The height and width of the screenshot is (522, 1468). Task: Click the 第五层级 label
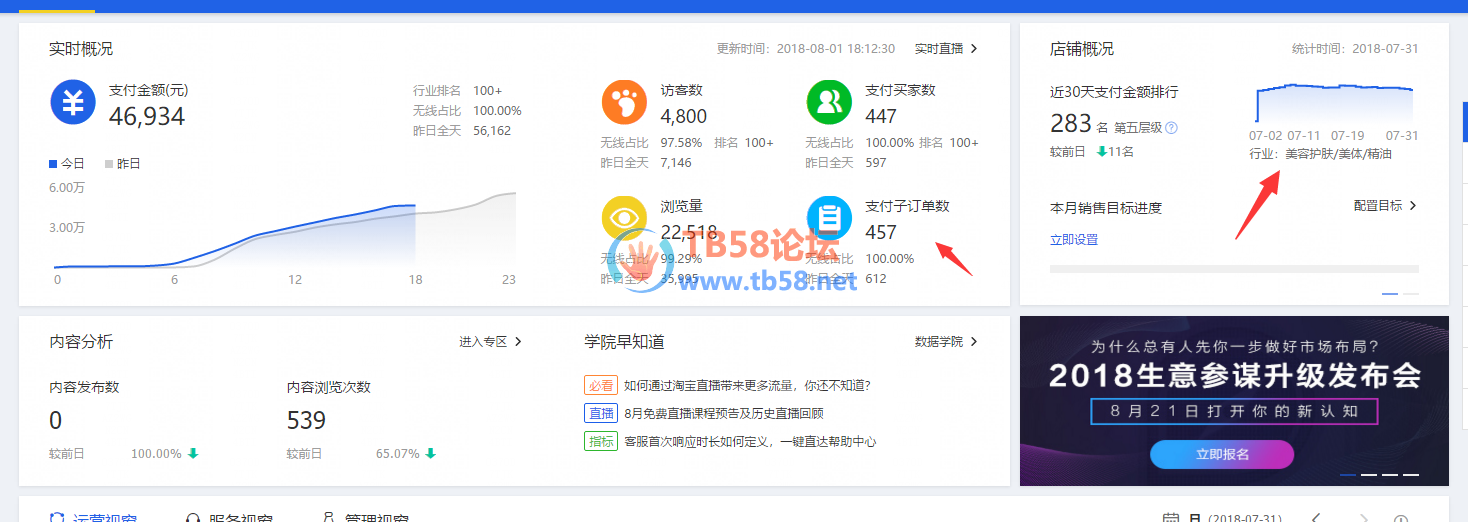click(x=1139, y=128)
